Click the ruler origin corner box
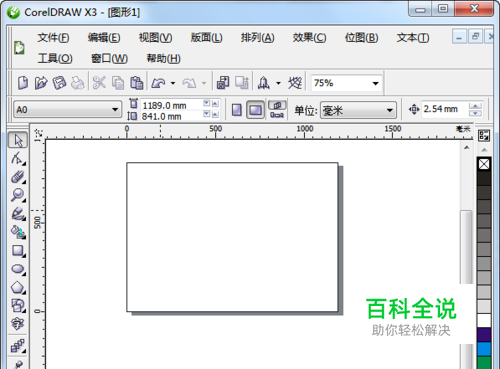 point(39,133)
